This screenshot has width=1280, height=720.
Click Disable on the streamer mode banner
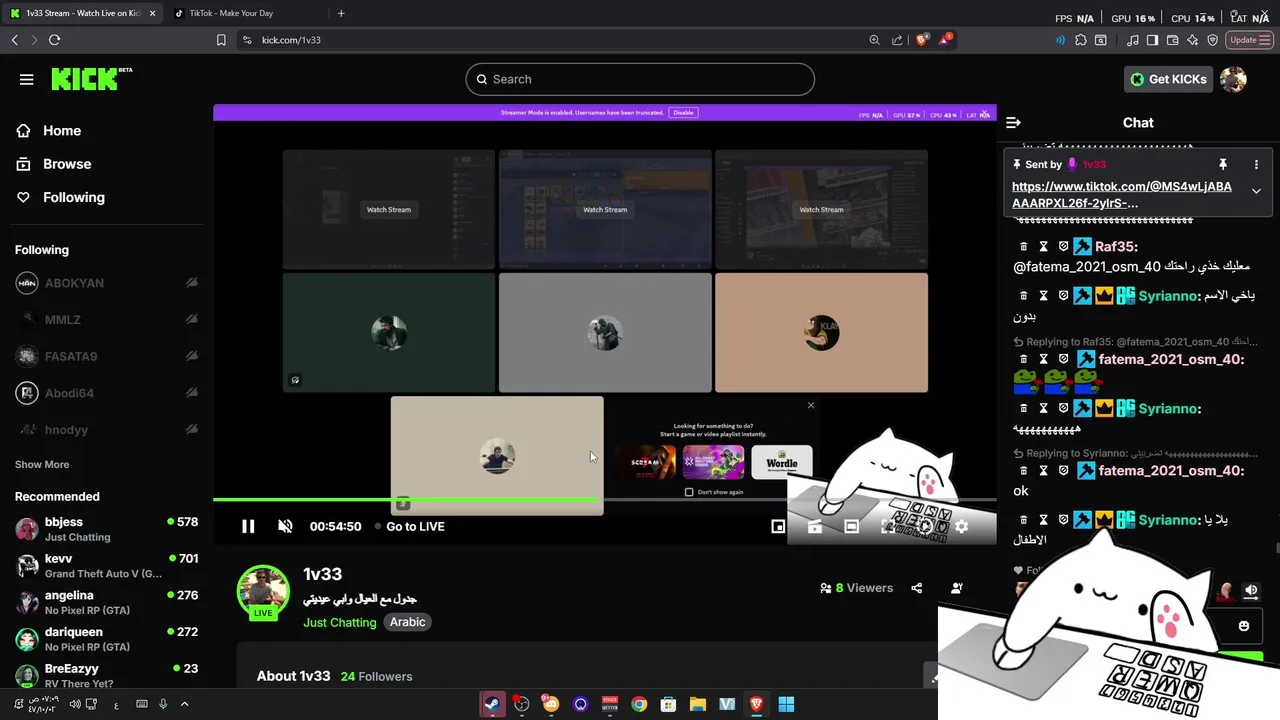pyautogui.click(x=683, y=113)
